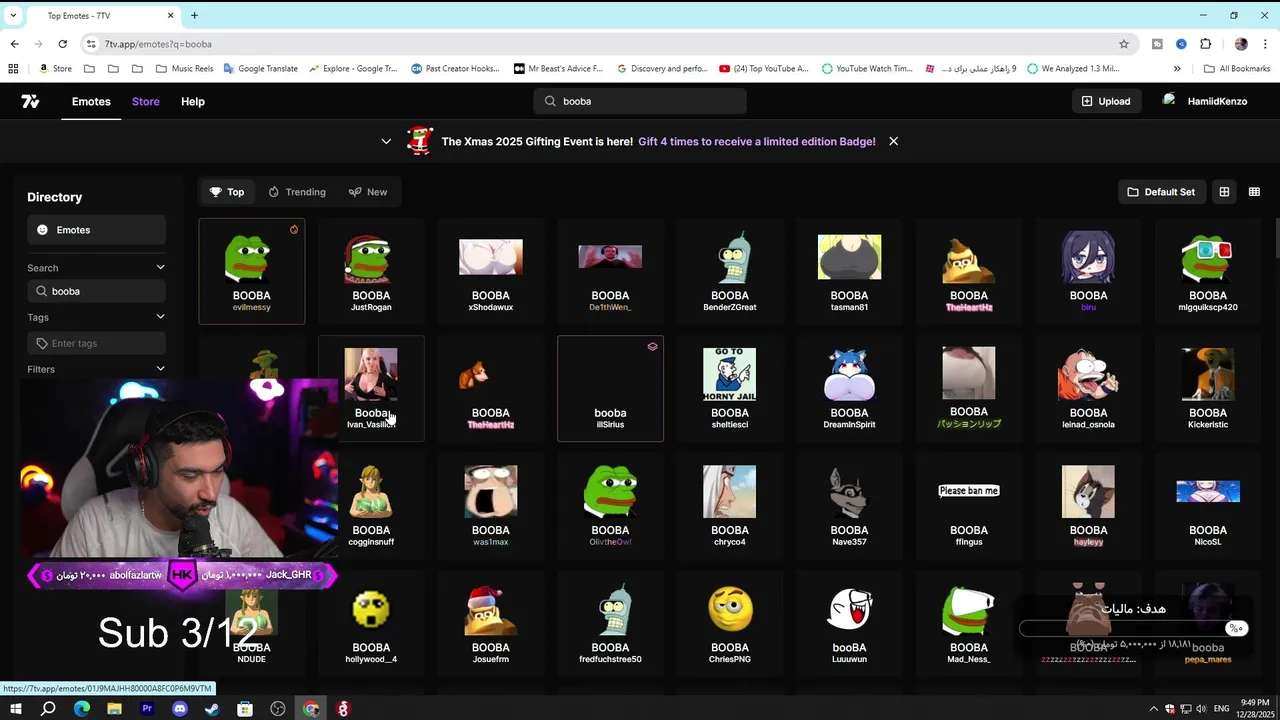Open BOOBA emote by NicoSL

click(1208, 505)
